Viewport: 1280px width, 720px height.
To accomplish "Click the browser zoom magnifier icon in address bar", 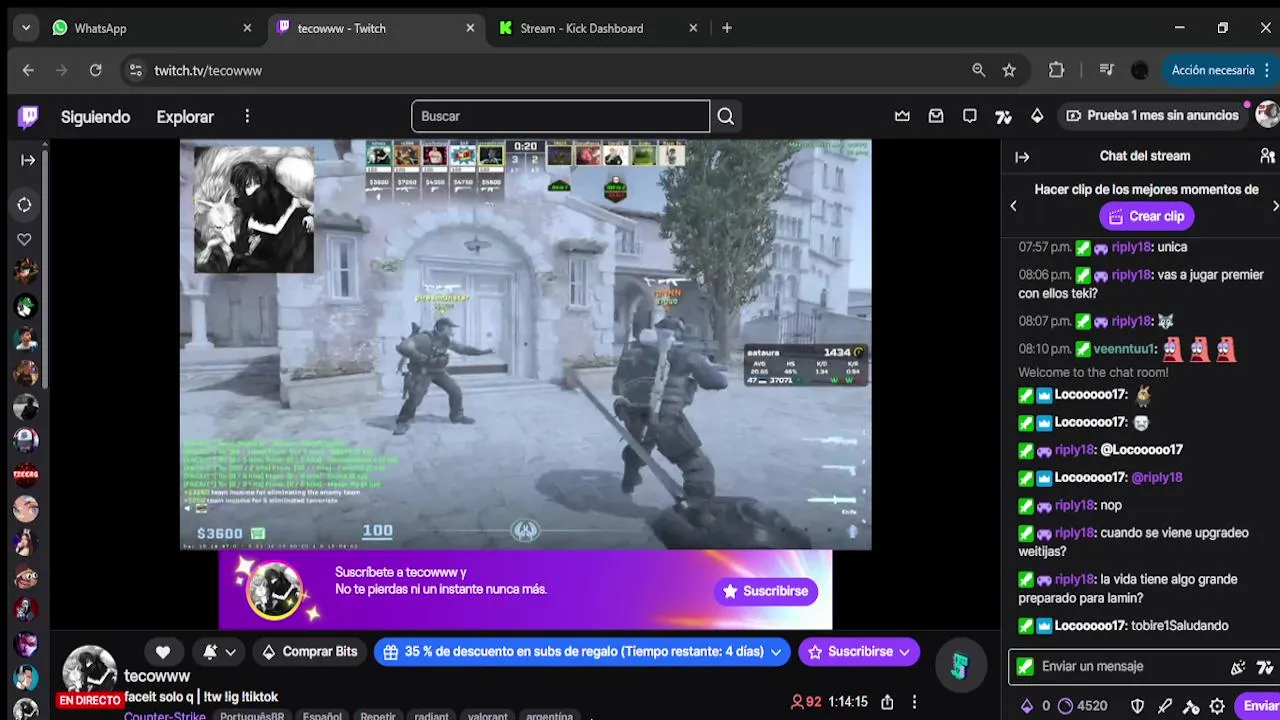I will tap(978, 70).
